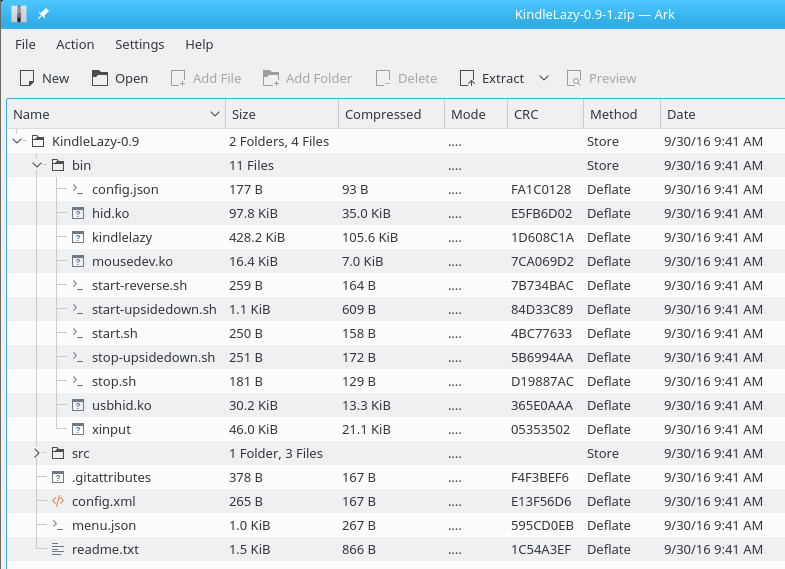The width and height of the screenshot is (785, 569).
Task: Select the stop.sh file name
Action: [x=114, y=381]
